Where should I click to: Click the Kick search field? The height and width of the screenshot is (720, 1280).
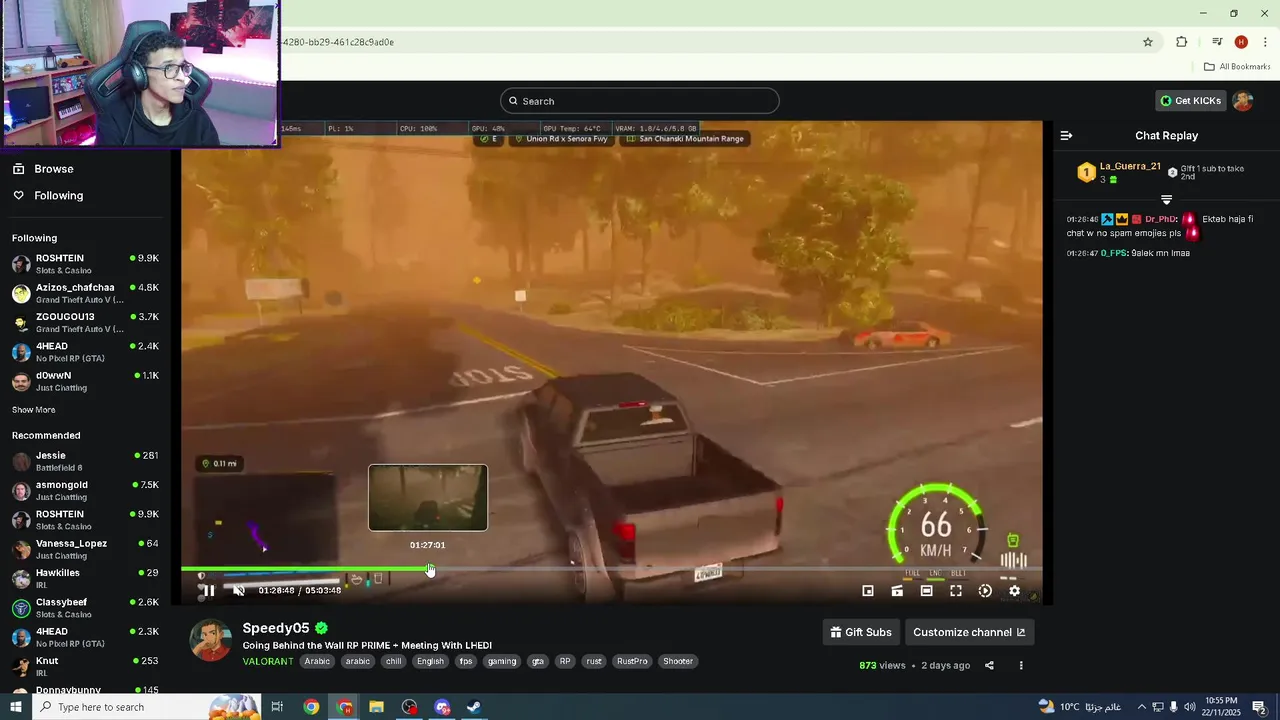[x=640, y=101]
